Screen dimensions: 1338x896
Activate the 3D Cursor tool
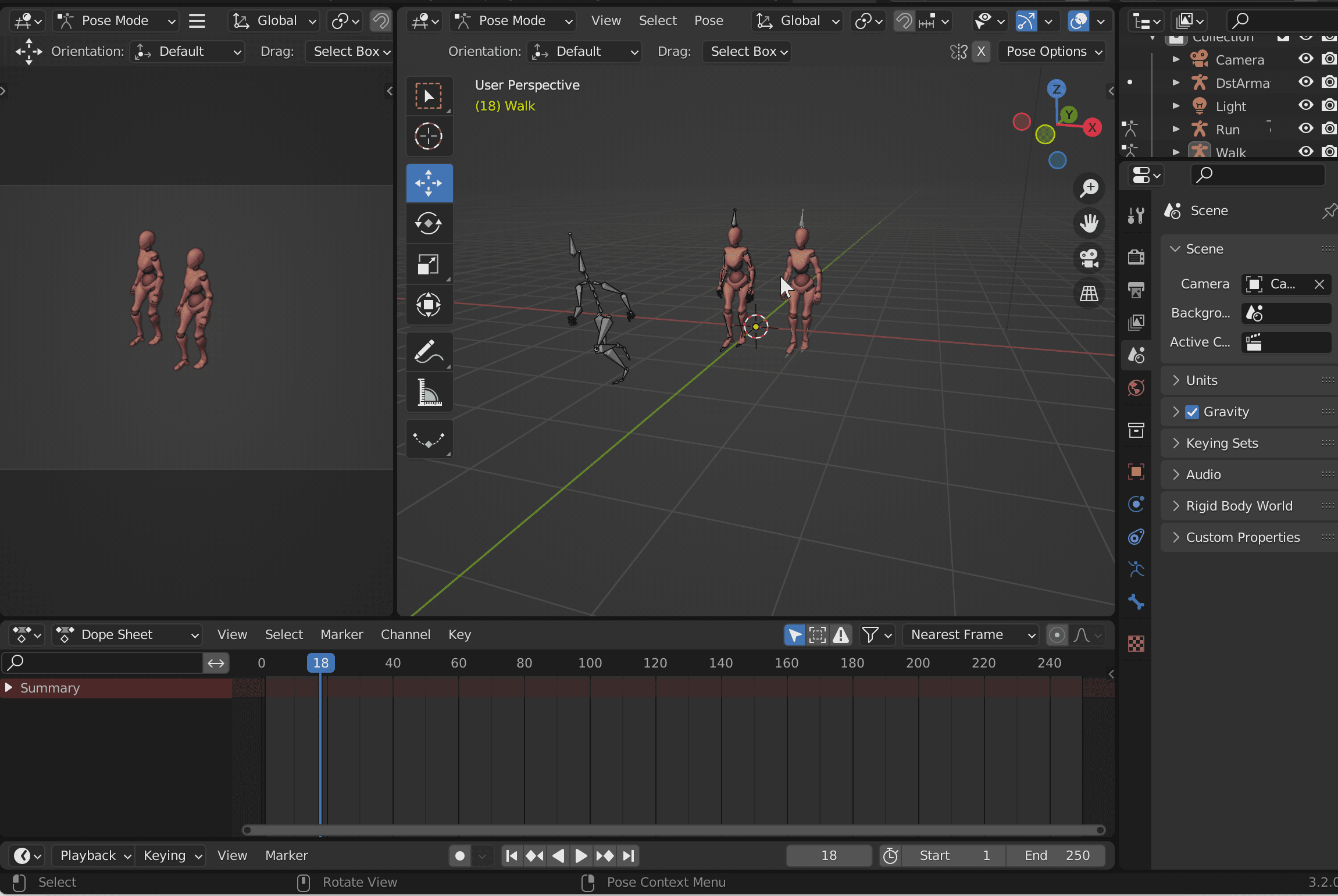[x=429, y=137]
